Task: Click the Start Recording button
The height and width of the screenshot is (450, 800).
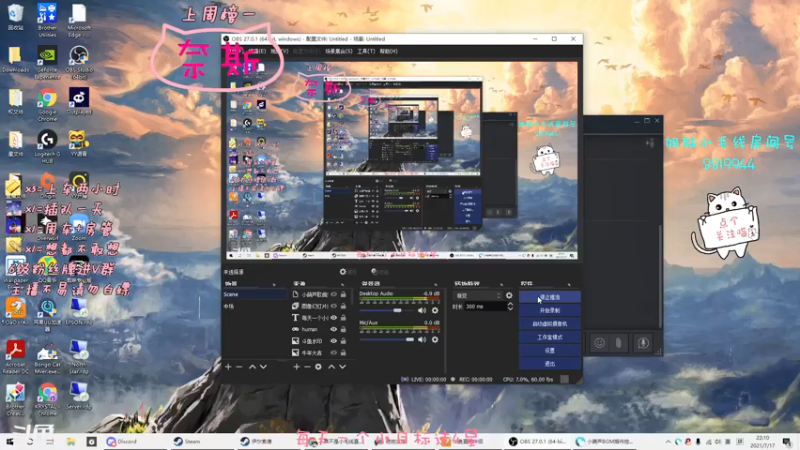Action: 549,310
